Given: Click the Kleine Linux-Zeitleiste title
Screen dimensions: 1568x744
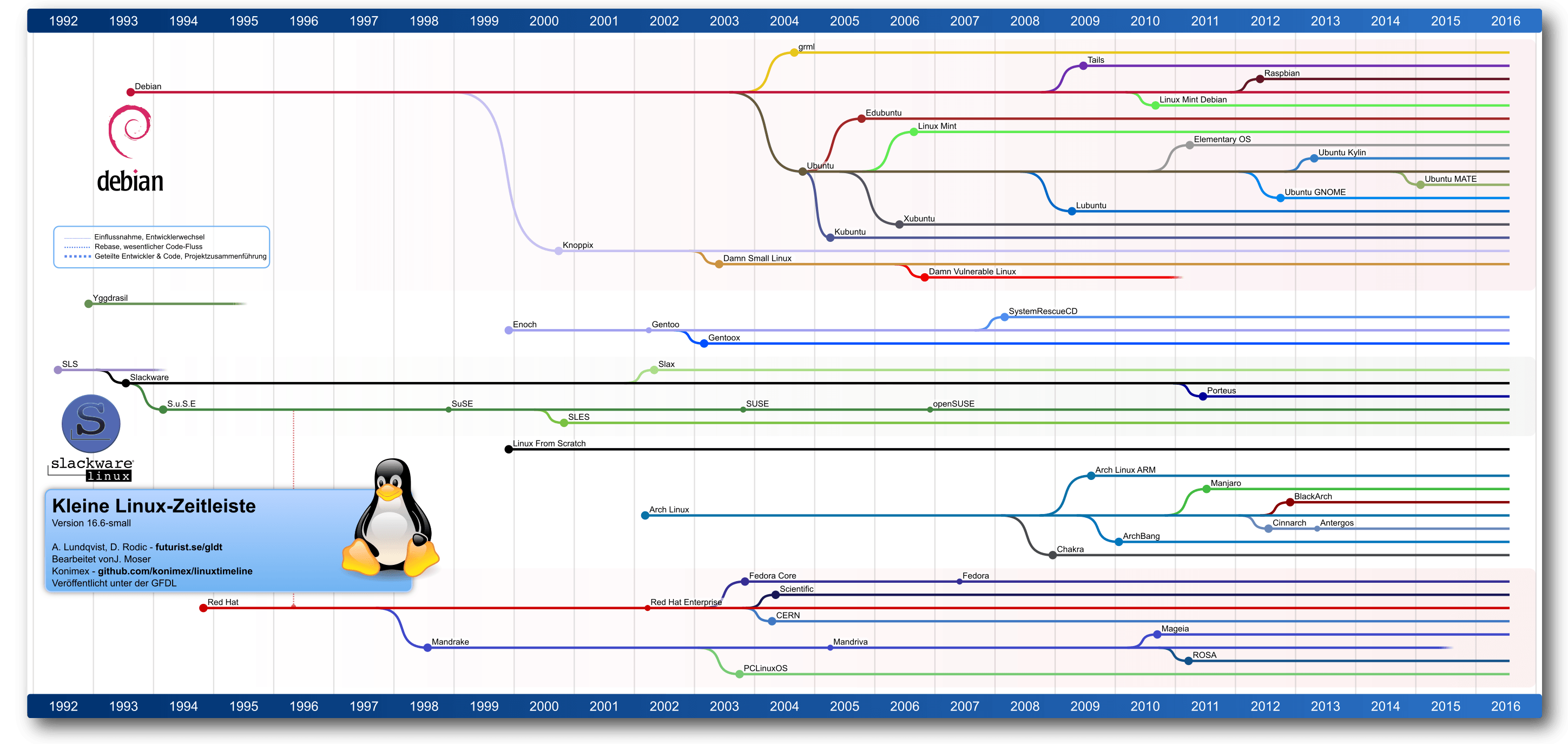Looking at the screenshot, I should [154, 506].
